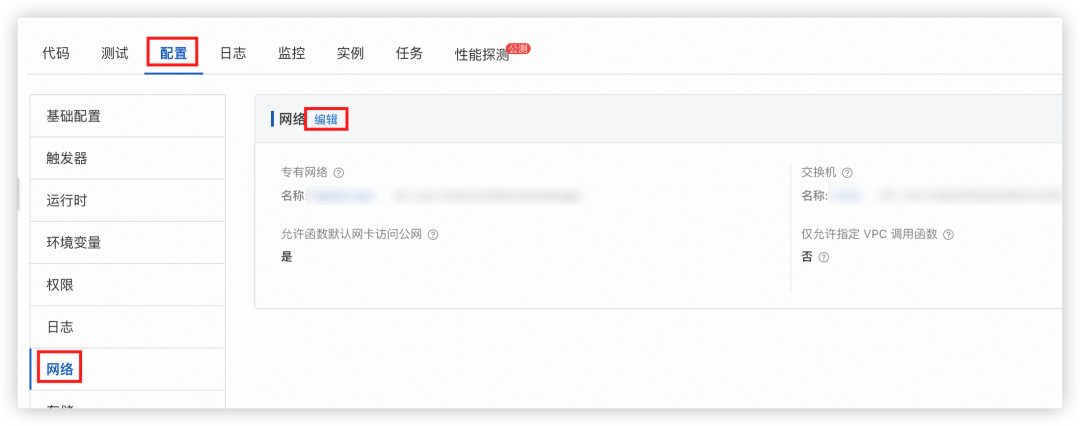1080x426 pixels.
Task: Click help icon beside 仅允许指定 VPC 调用函数
Action: (948, 234)
